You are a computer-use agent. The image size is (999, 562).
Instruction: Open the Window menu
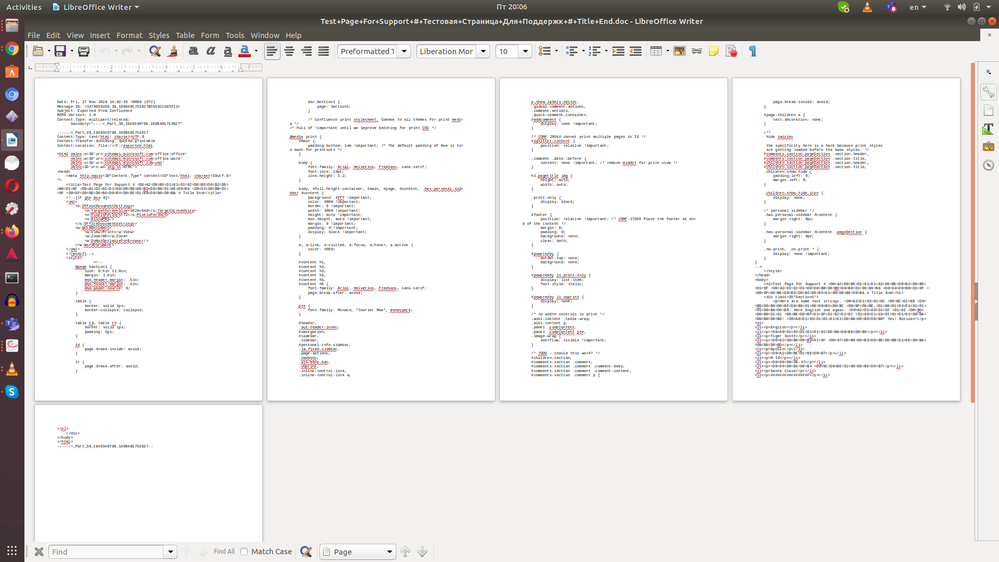pyautogui.click(x=264, y=35)
